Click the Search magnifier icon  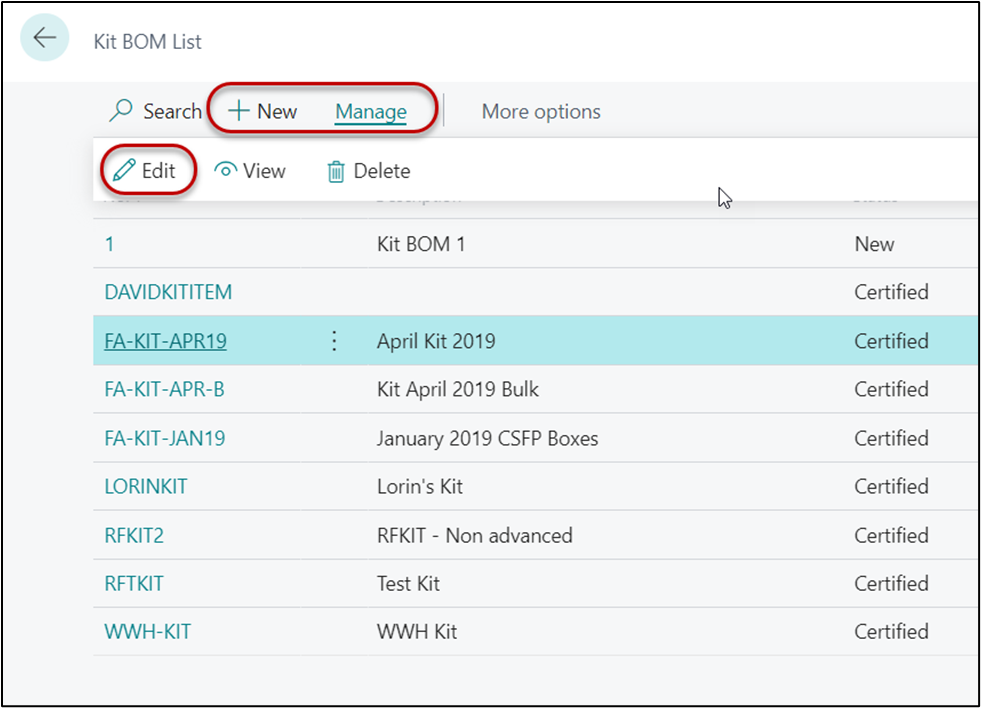122,112
